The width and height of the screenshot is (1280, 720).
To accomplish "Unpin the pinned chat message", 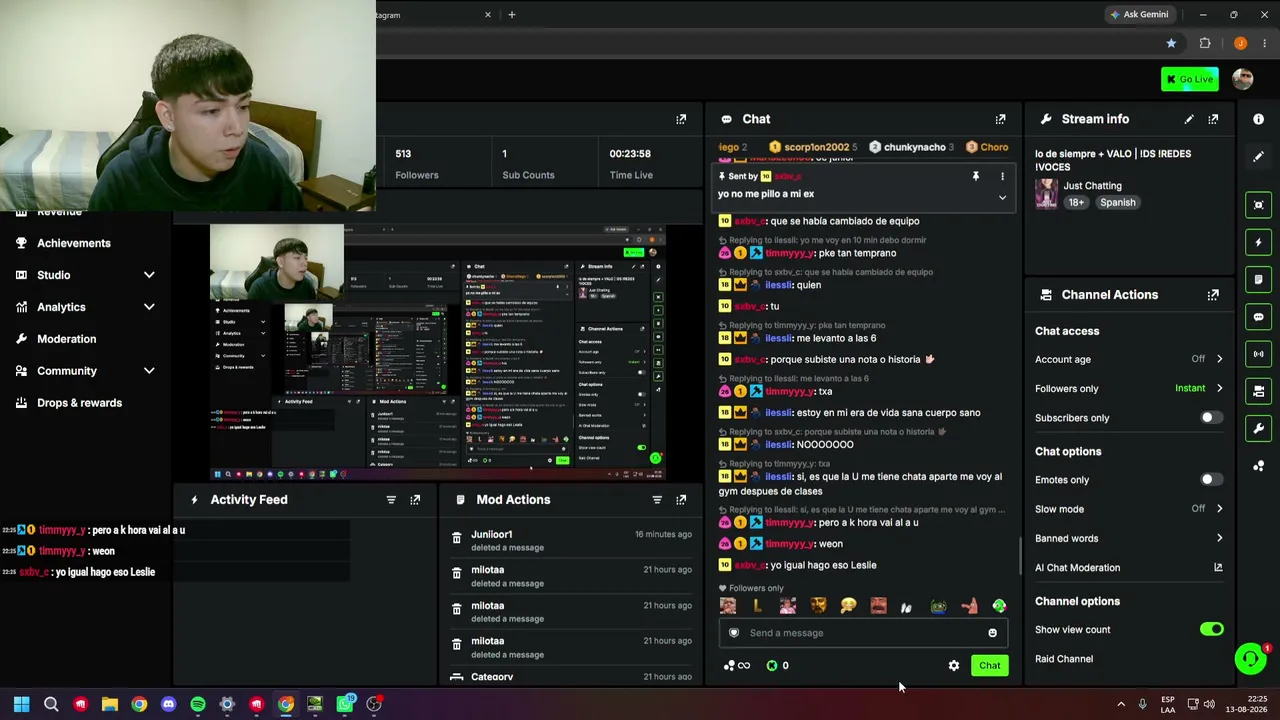I will (975, 176).
